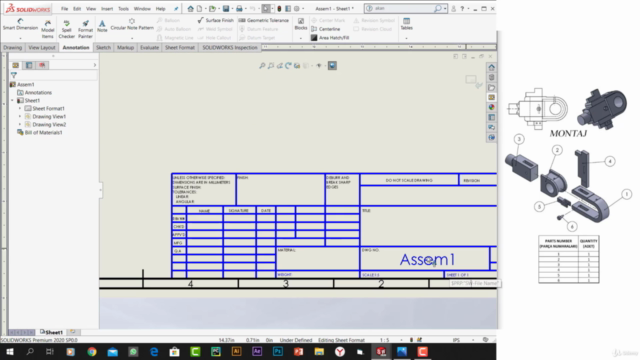640x360 pixels.
Task: Open the Design Library task pane tab
Action: point(491,78)
